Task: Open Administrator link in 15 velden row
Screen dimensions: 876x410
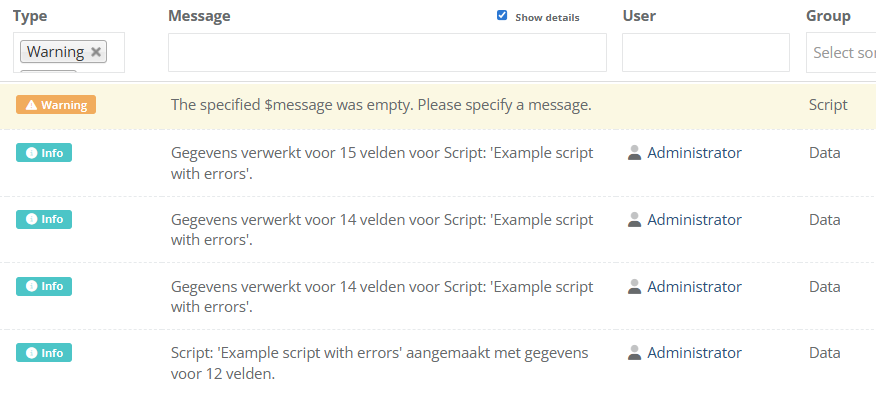Action: 694,153
